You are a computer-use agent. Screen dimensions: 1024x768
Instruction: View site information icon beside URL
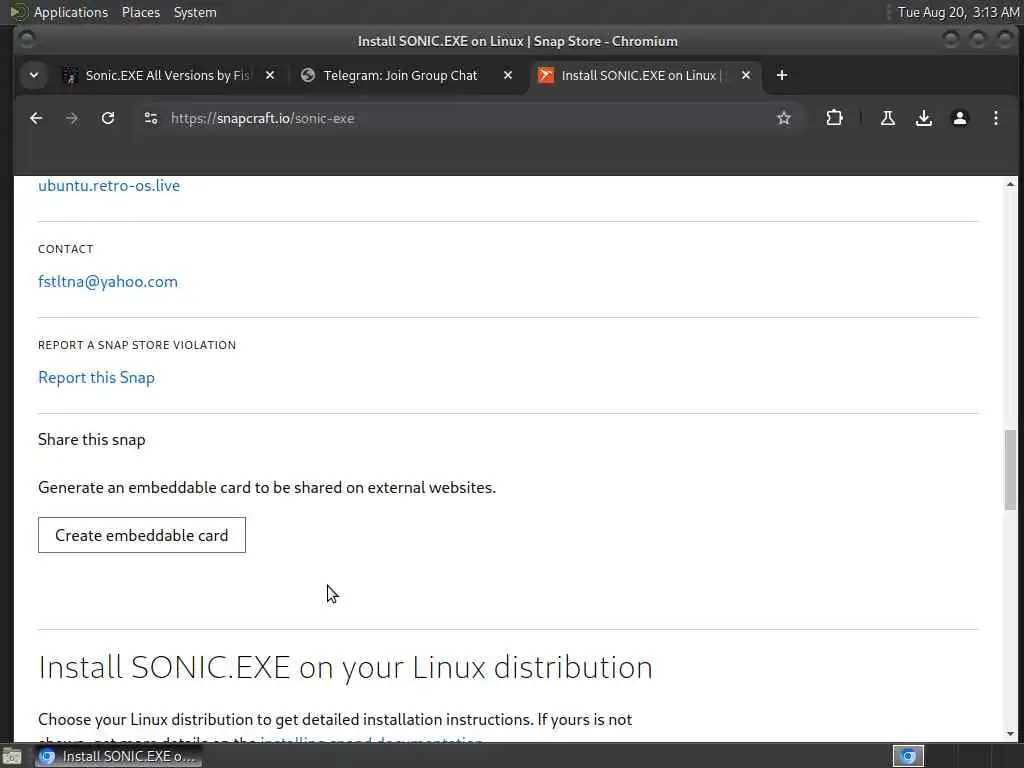click(x=151, y=118)
